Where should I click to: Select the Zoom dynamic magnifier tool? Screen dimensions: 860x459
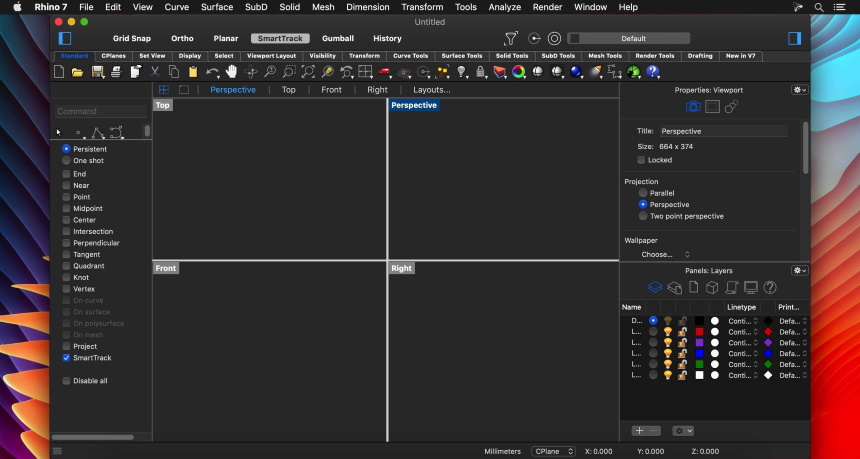[x=270, y=72]
